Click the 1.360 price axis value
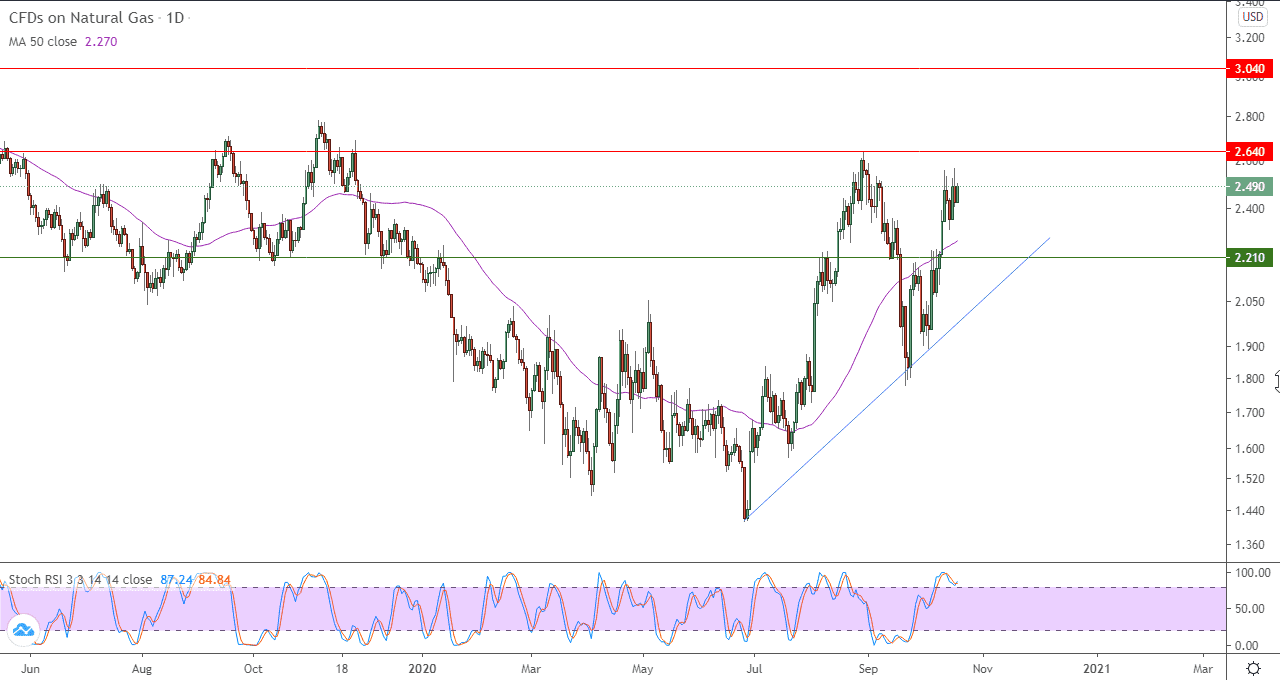1280x680 pixels. coord(1251,545)
